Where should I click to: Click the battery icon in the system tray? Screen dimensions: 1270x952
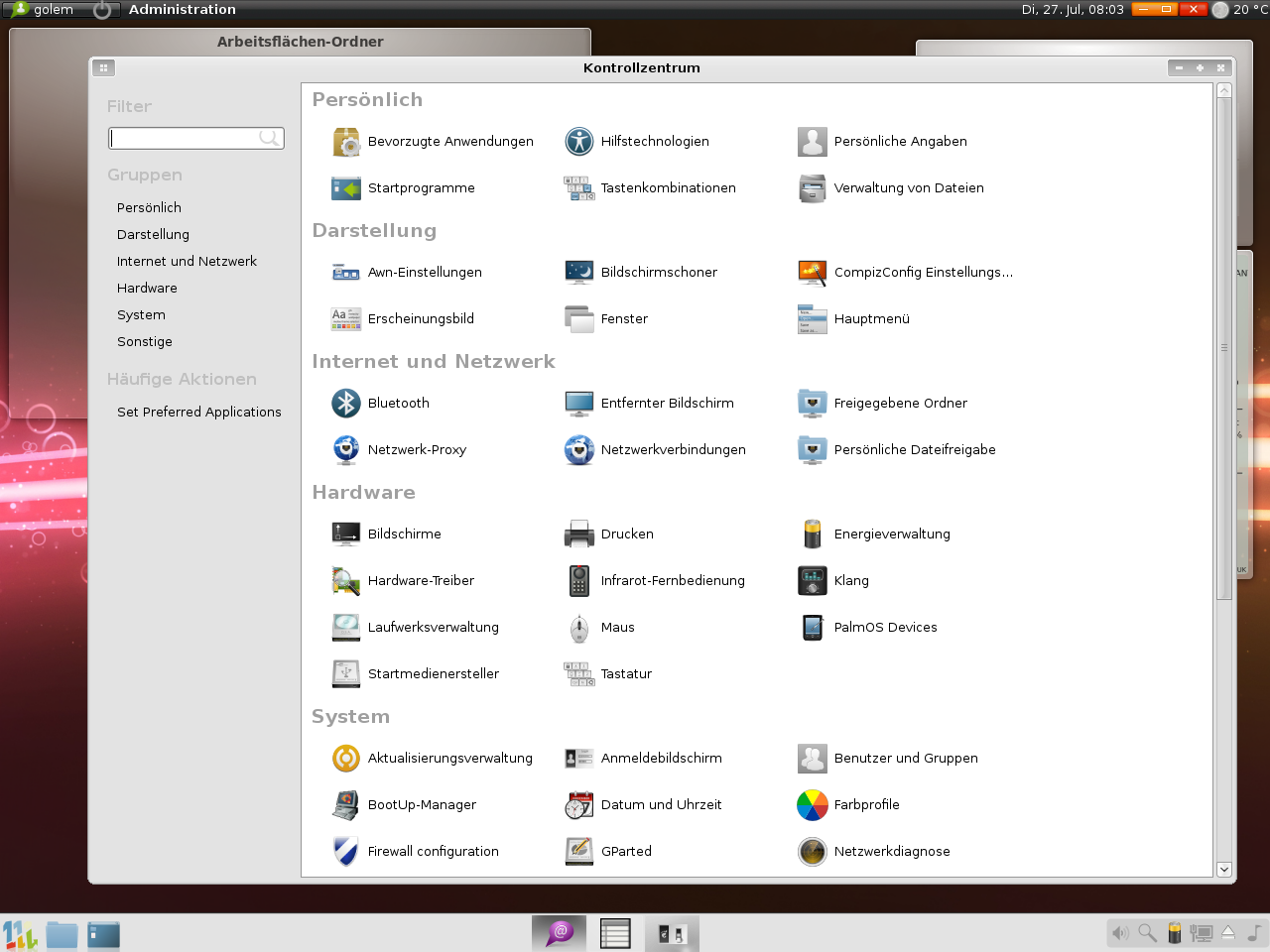click(1174, 933)
